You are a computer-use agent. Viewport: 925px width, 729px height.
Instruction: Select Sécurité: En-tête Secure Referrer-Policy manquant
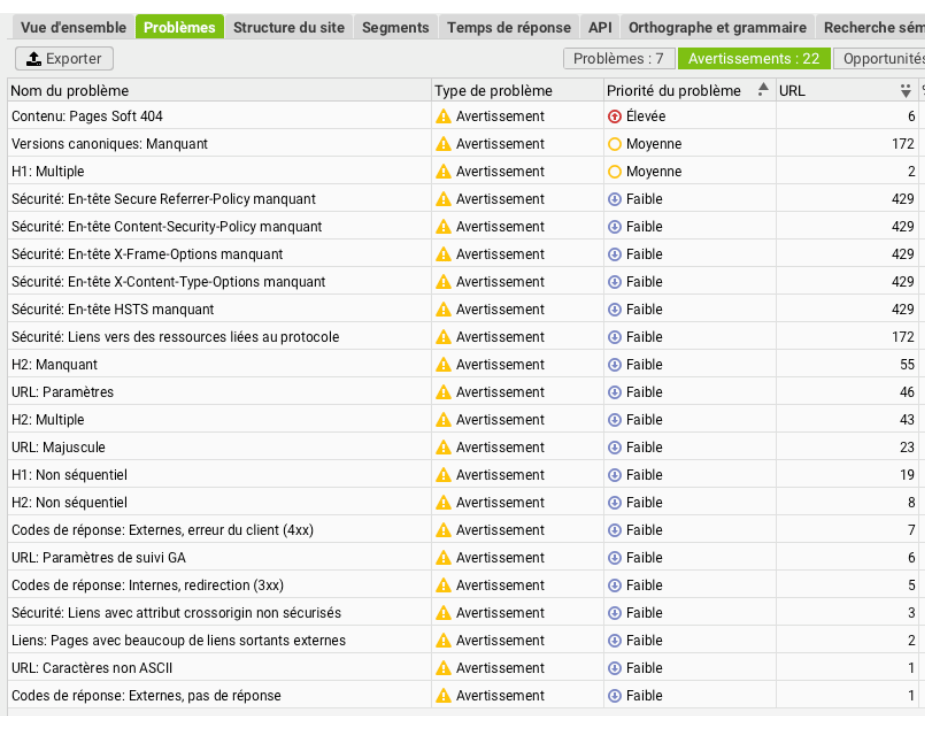[x=163, y=199]
